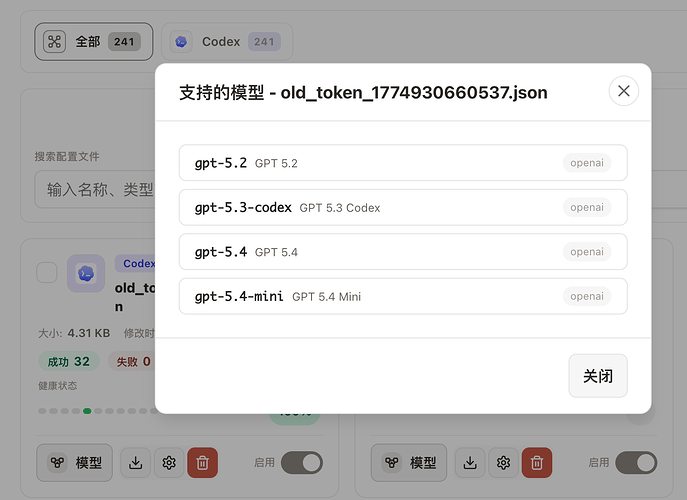Tick the checkbox on the old_token card

[46, 273]
